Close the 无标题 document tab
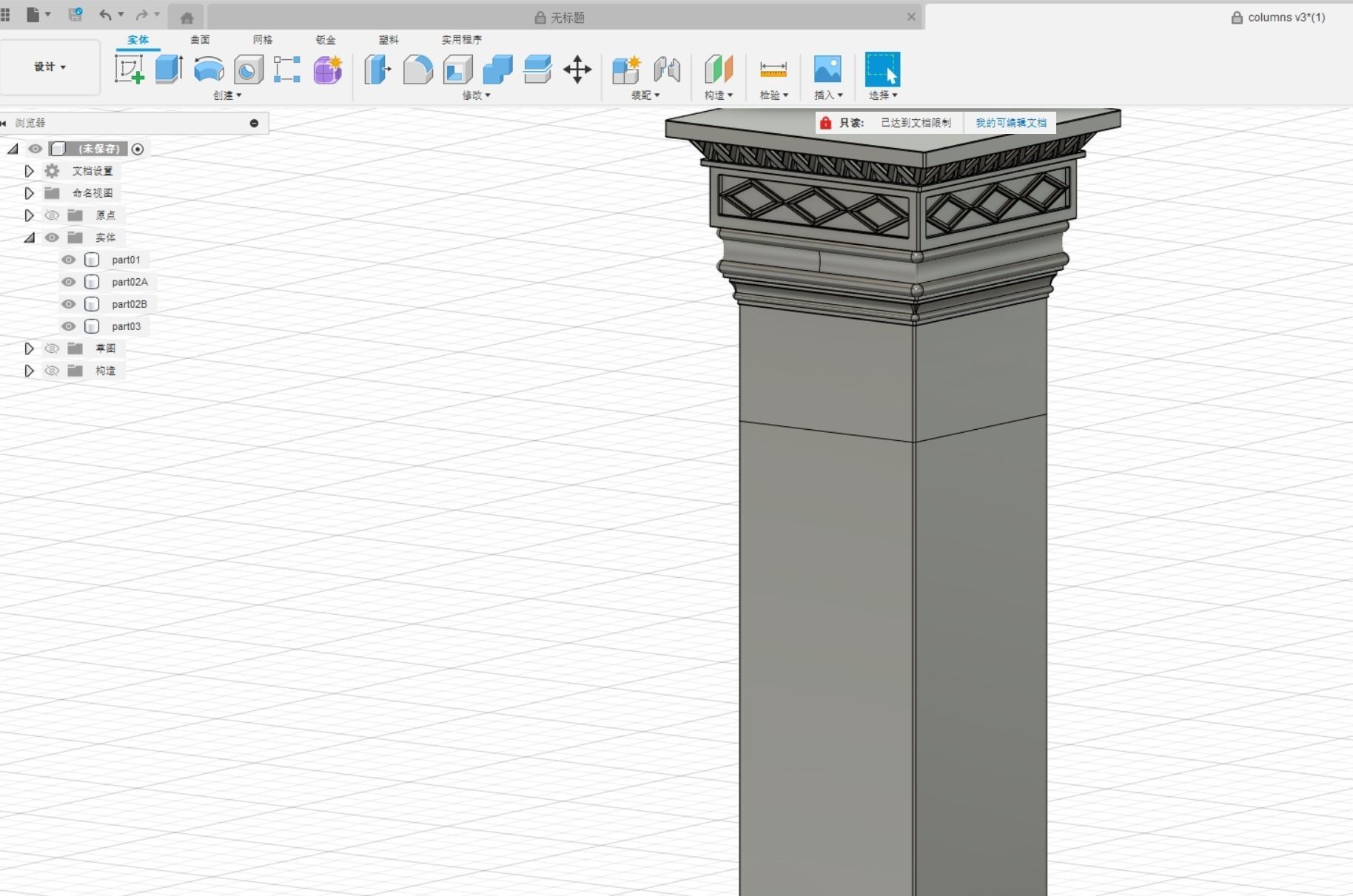This screenshot has height=896, width=1353. tap(911, 16)
